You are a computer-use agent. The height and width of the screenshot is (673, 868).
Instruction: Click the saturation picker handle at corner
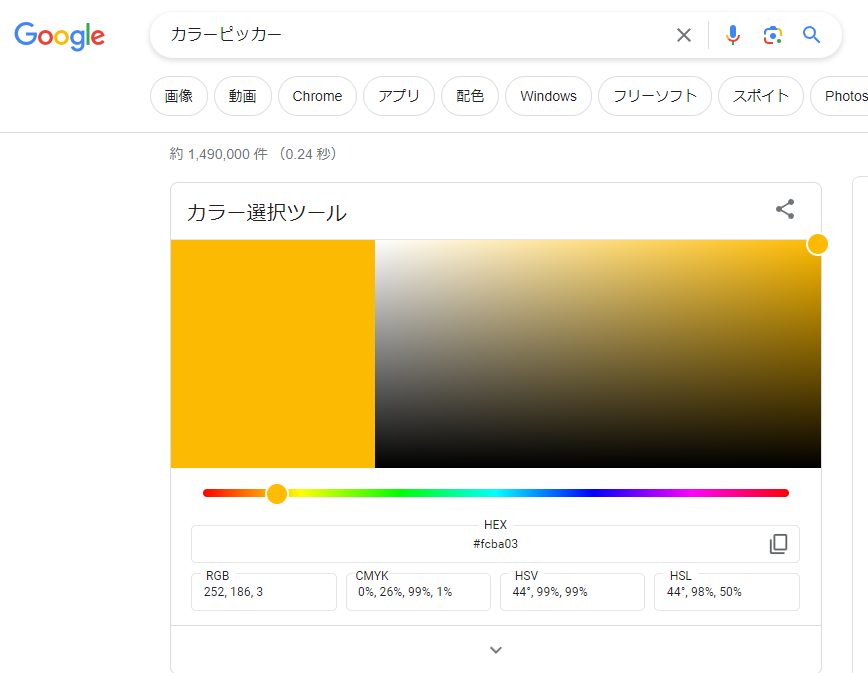[817, 244]
